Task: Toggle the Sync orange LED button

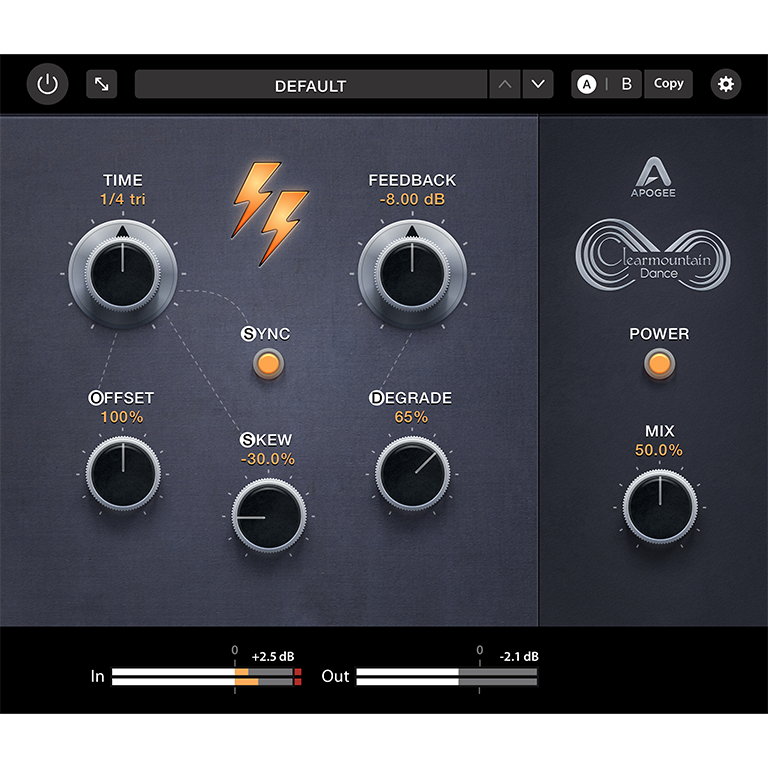Action: 266,364
